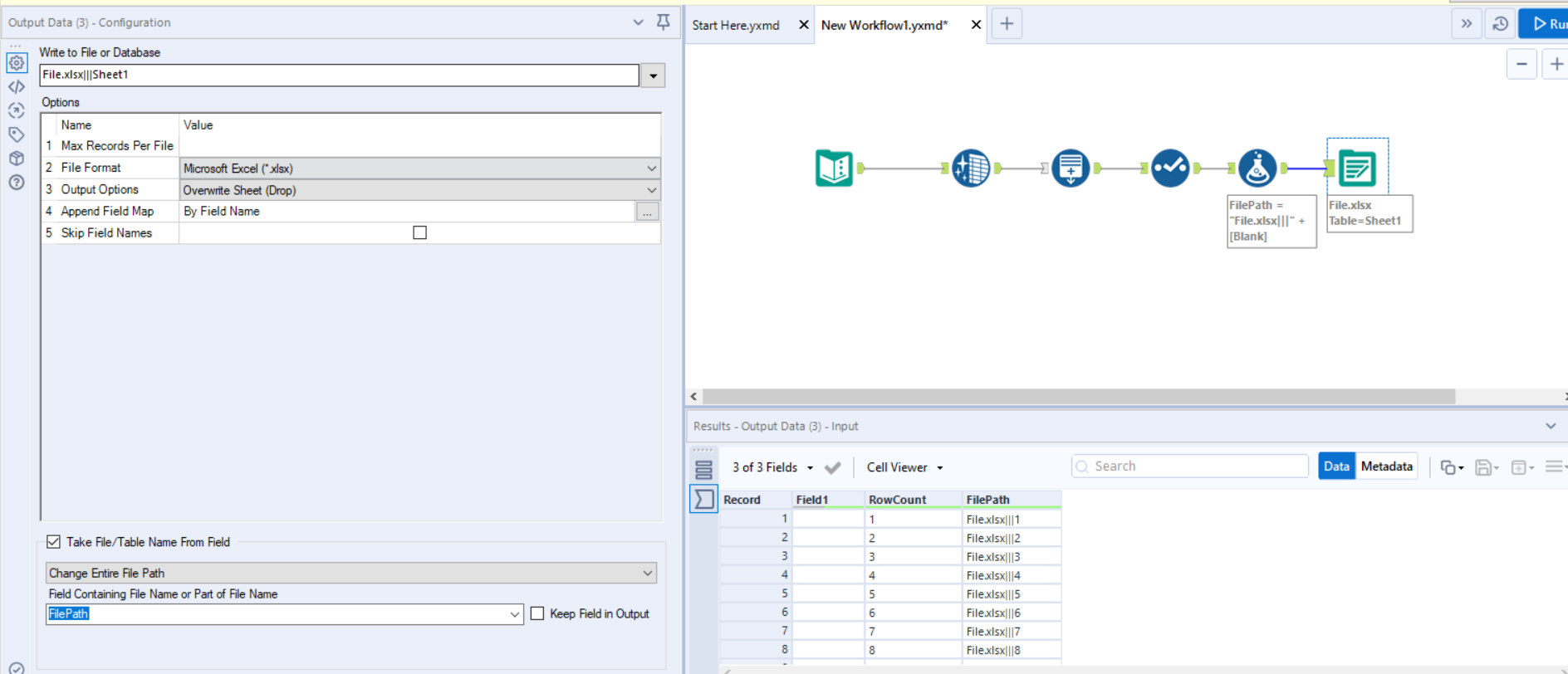Enable the Skip Field Names checkbox
The image size is (1568, 674).
tap(419, 233)
